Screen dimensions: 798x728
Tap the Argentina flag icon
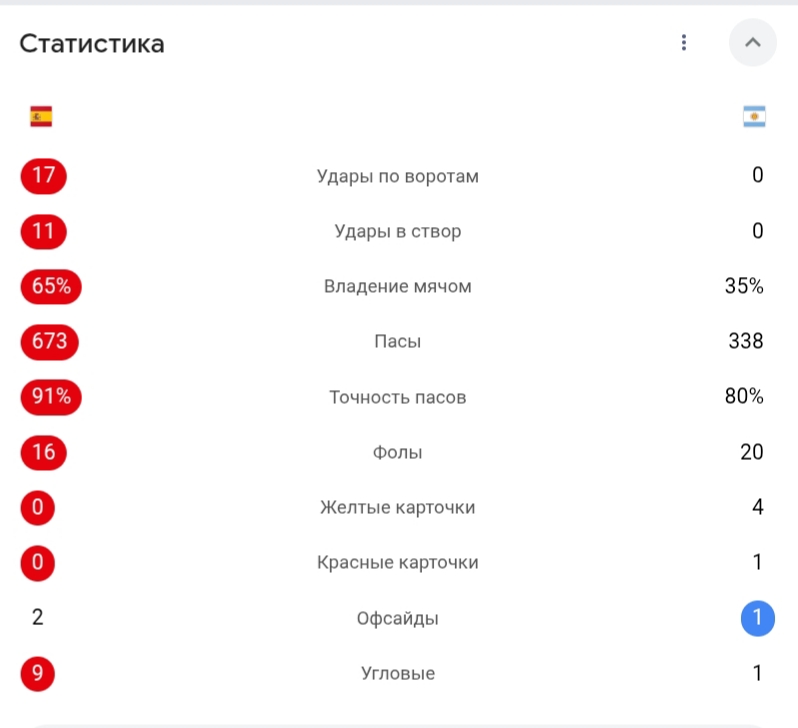click(754, 117)
